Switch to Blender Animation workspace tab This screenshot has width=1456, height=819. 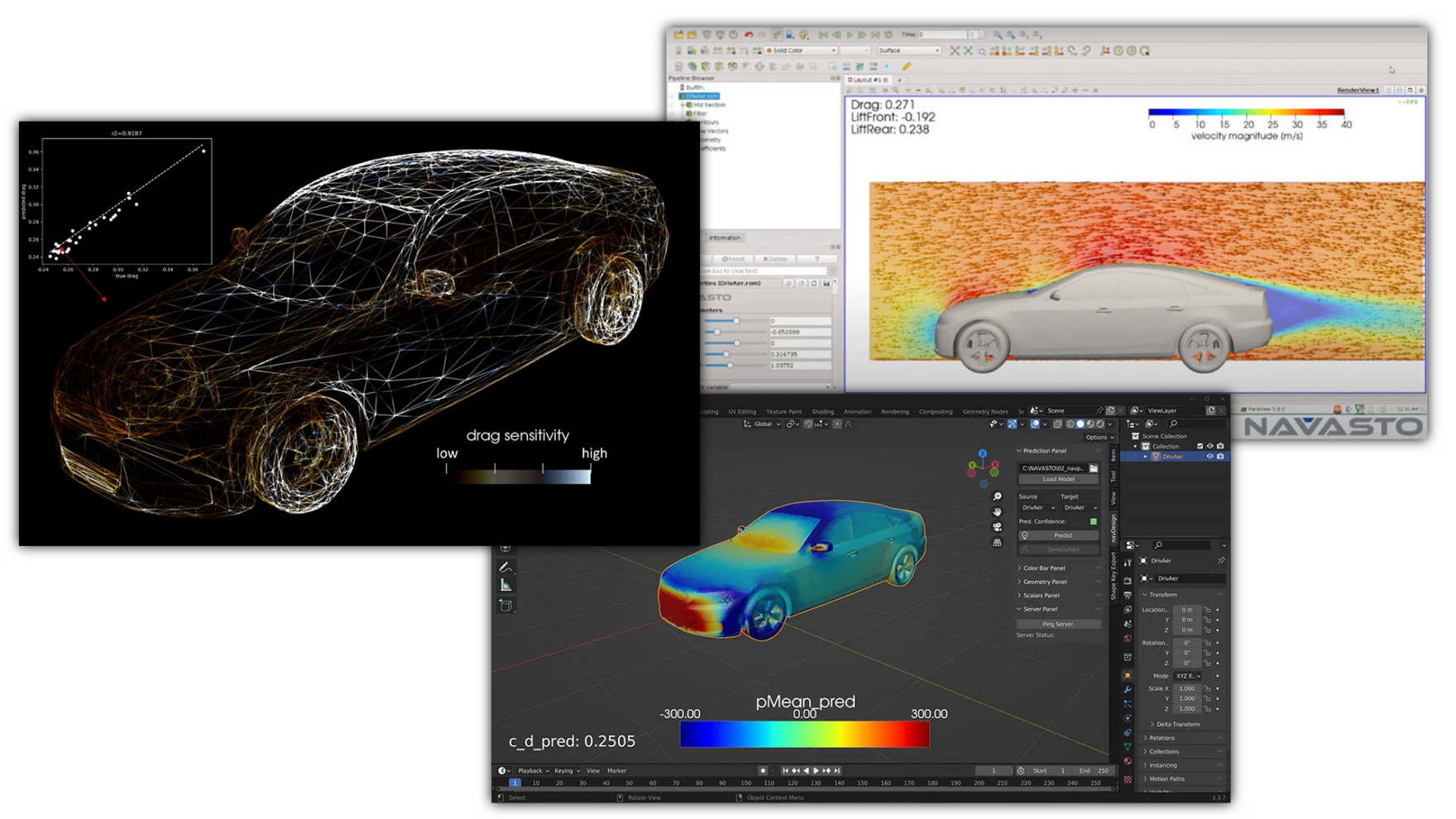point(857,412)
